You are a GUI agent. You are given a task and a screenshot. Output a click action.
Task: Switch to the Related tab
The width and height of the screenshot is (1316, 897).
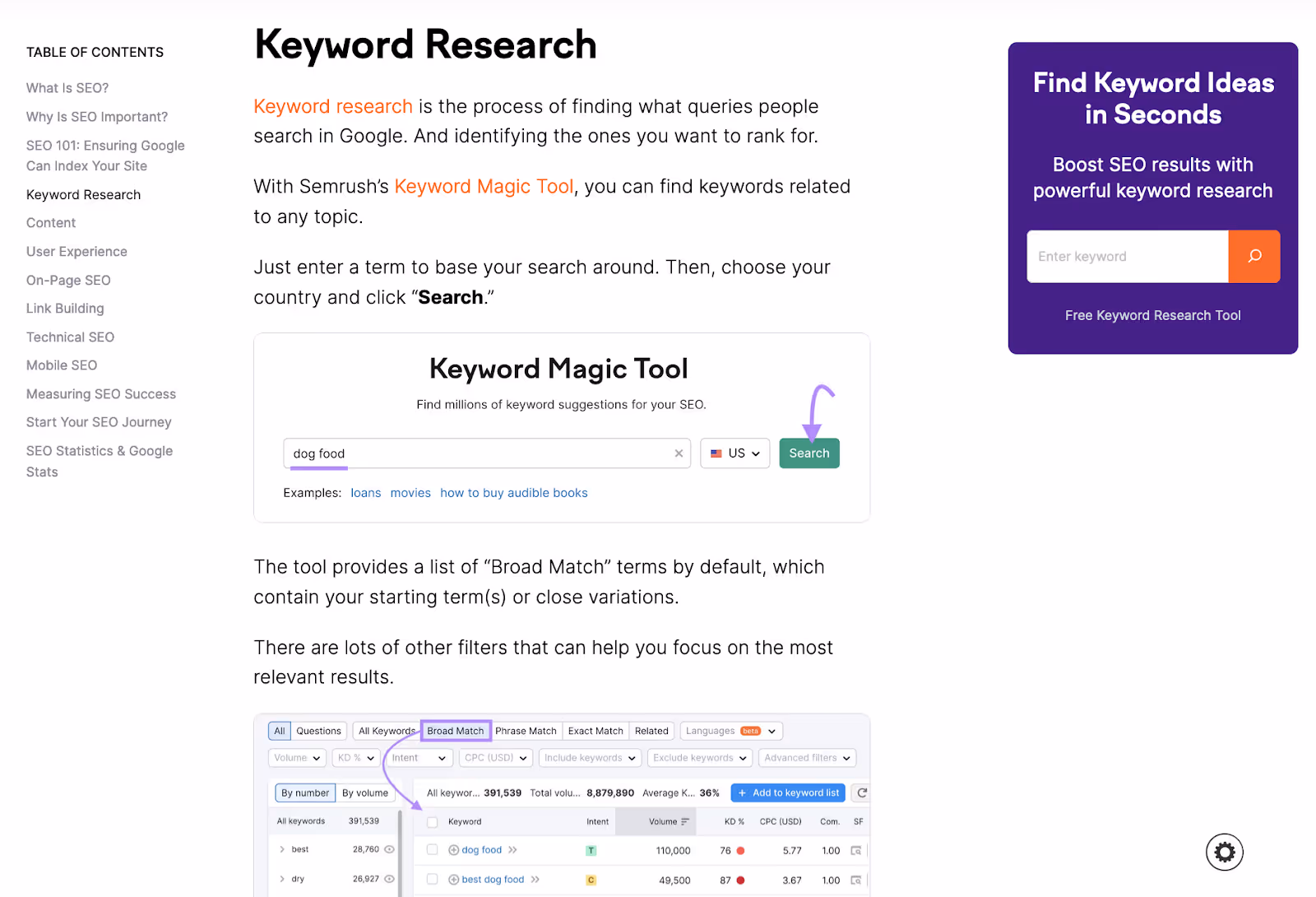(x=651, y=731)
